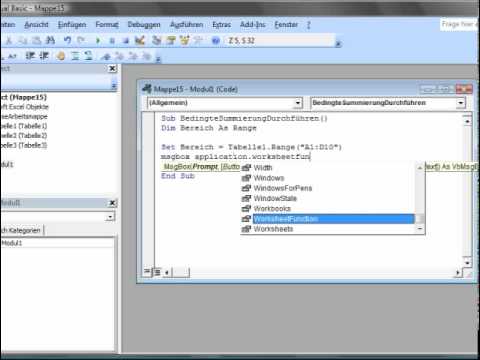
Task: Click the Break (pause) toolbar icon
Action: [x=112, y=41]
